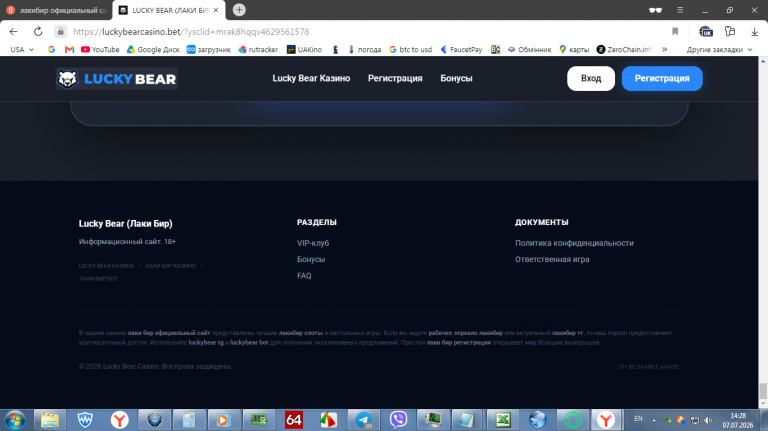Open the Бонусы item in the site navigation

coord(456,78)
